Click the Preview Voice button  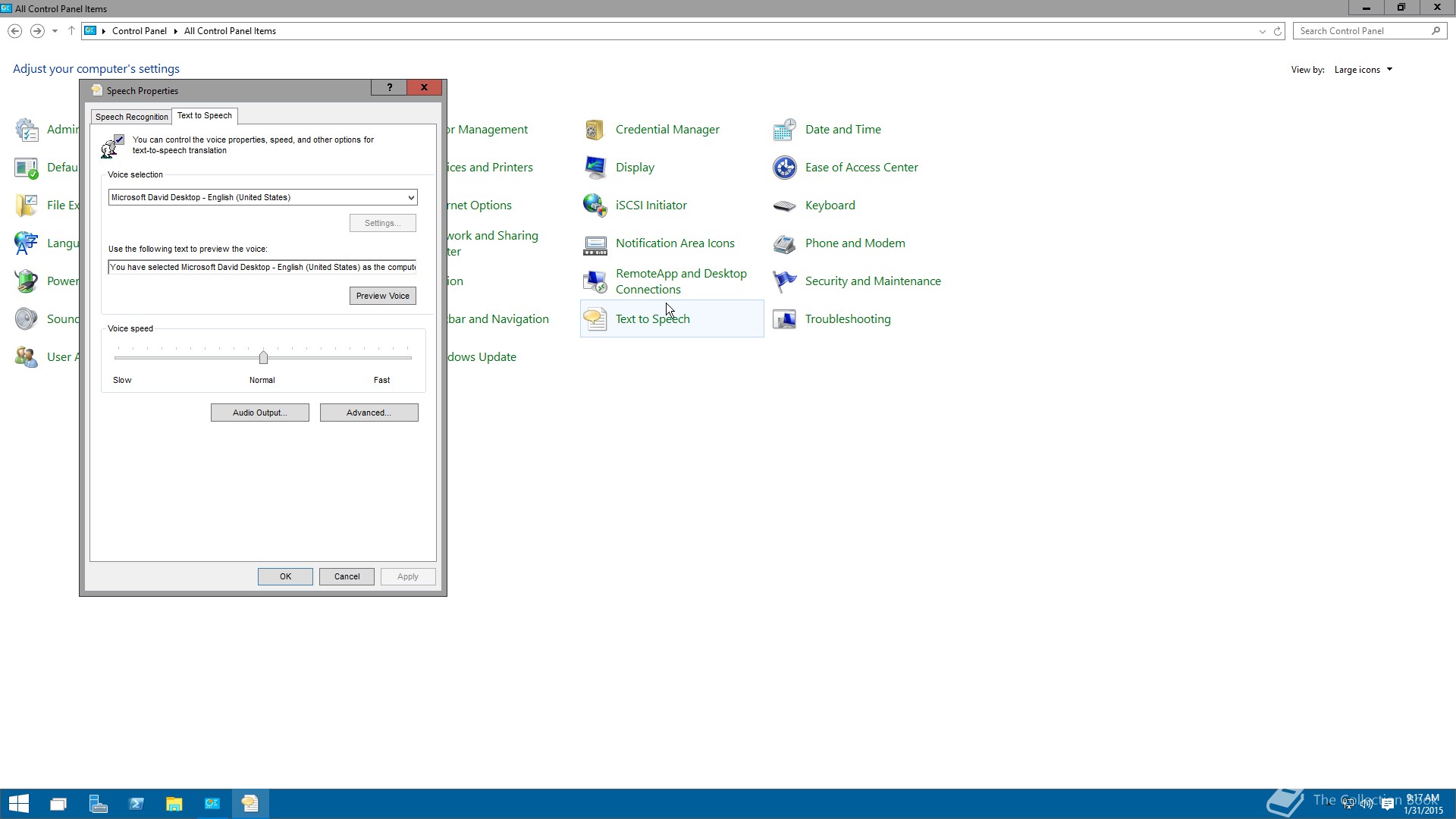(x=383, y=296)
